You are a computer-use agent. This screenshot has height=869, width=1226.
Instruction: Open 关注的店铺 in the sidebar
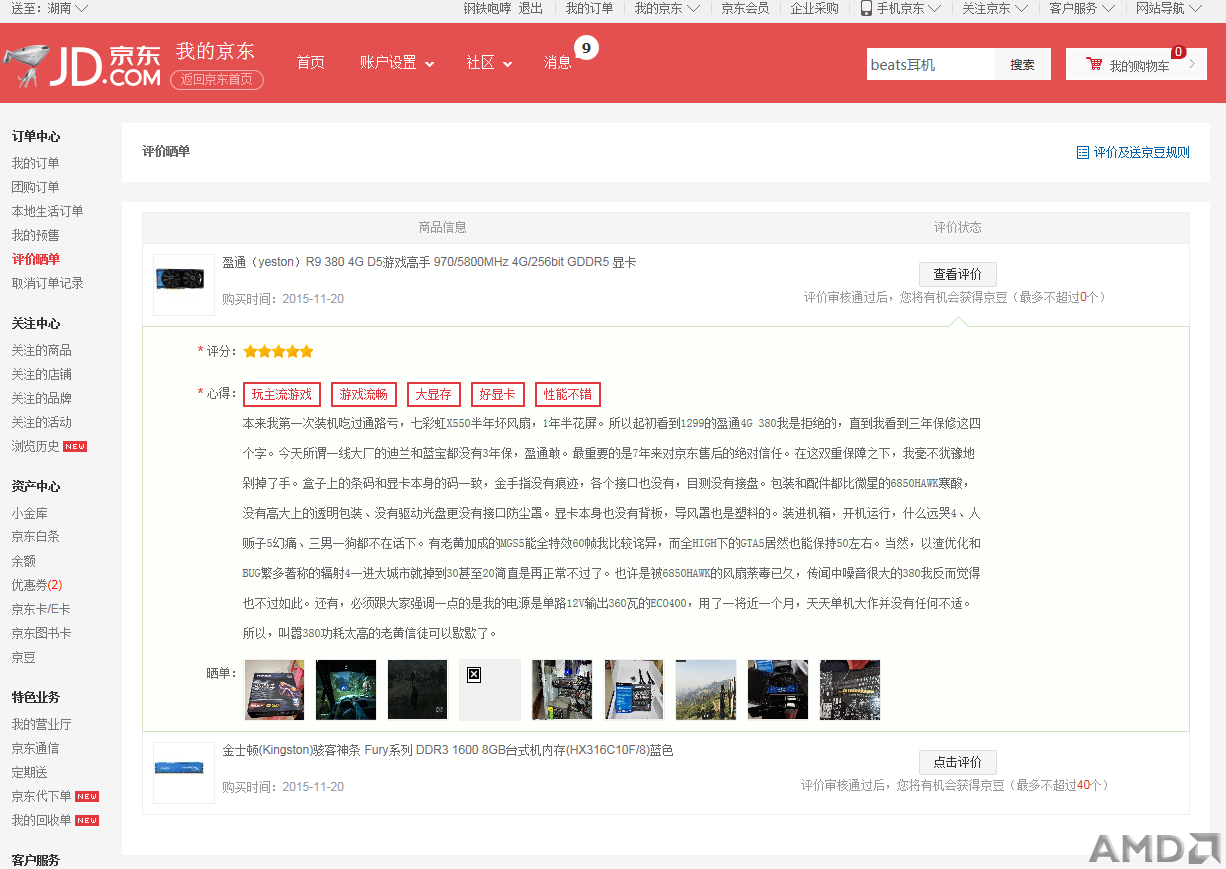pyautogui.click(x=41, y=374)
